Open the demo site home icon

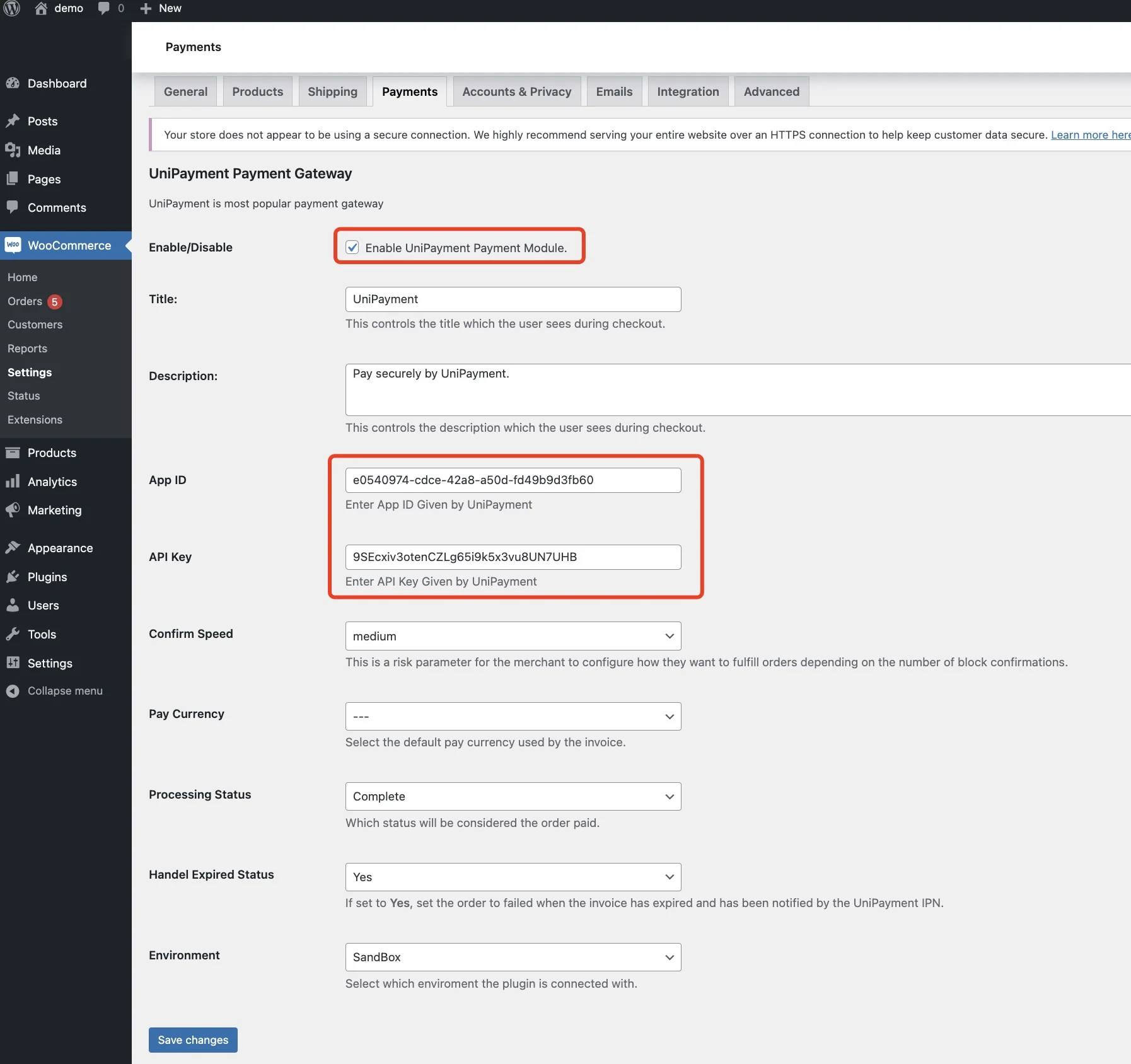click(41, 8)
